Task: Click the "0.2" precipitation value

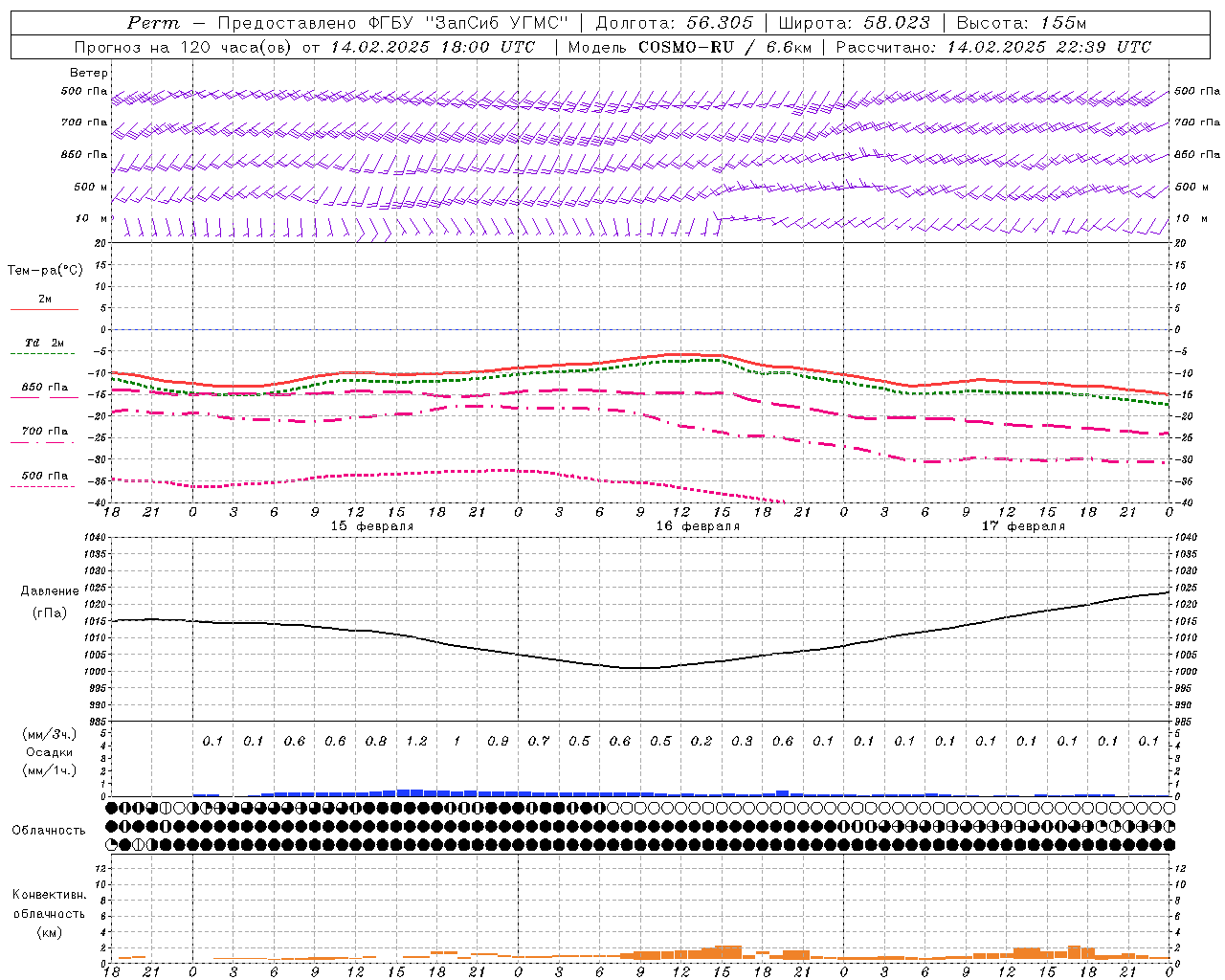Action: pos(702,741)
